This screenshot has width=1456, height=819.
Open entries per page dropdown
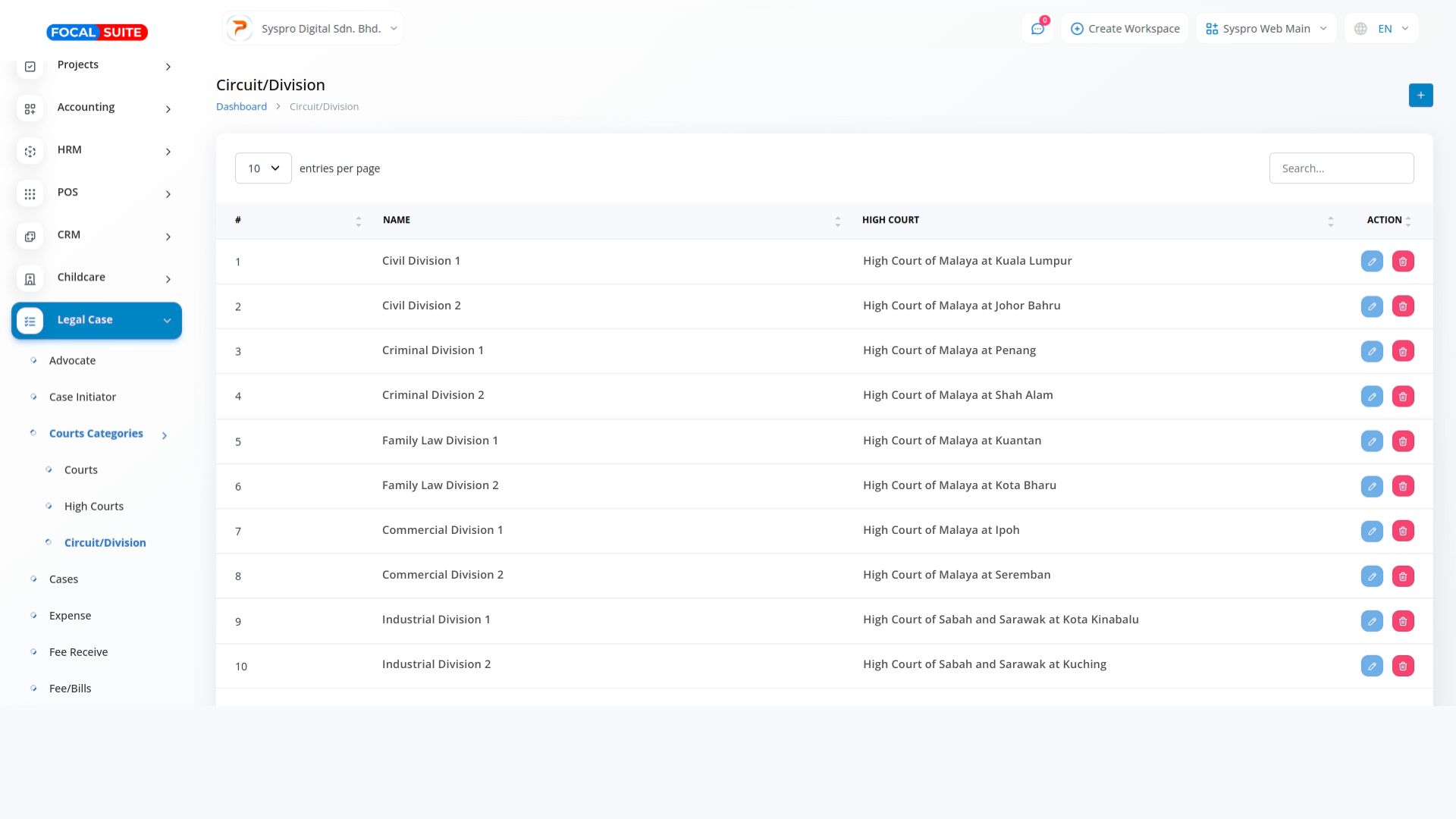(x=263, y=168)
